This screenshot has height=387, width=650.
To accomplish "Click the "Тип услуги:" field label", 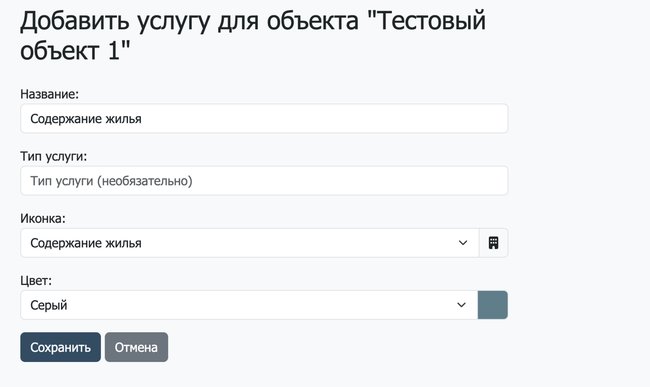I will click(54, 157).
